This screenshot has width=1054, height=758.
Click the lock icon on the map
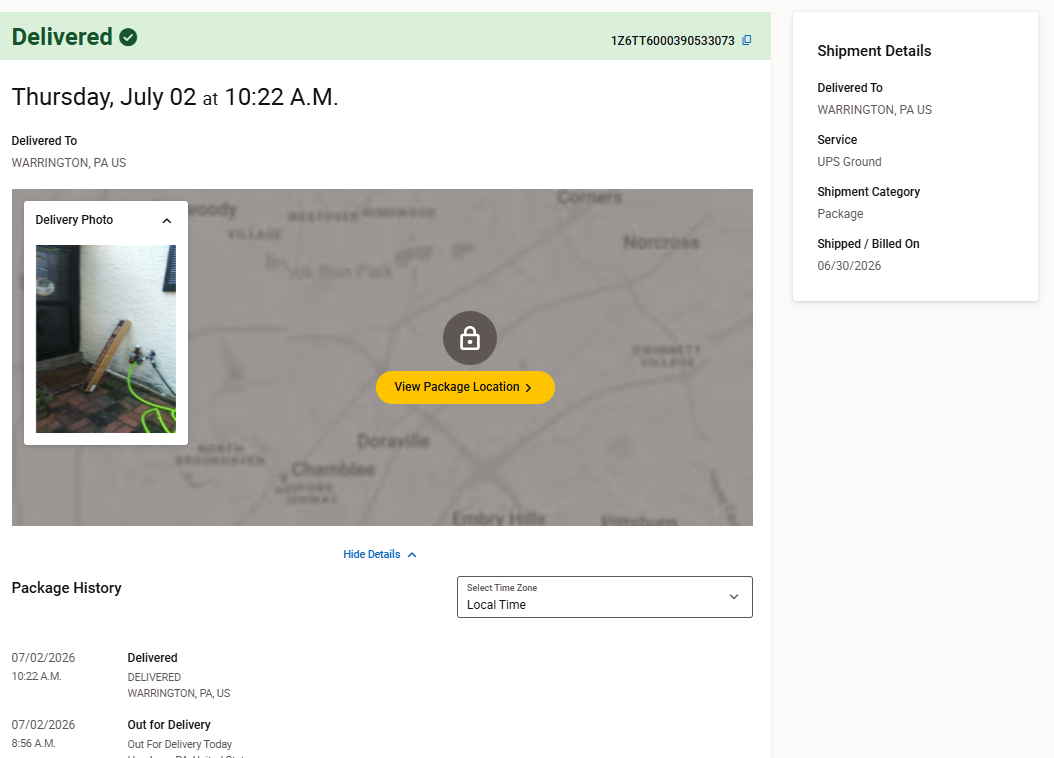470,338
